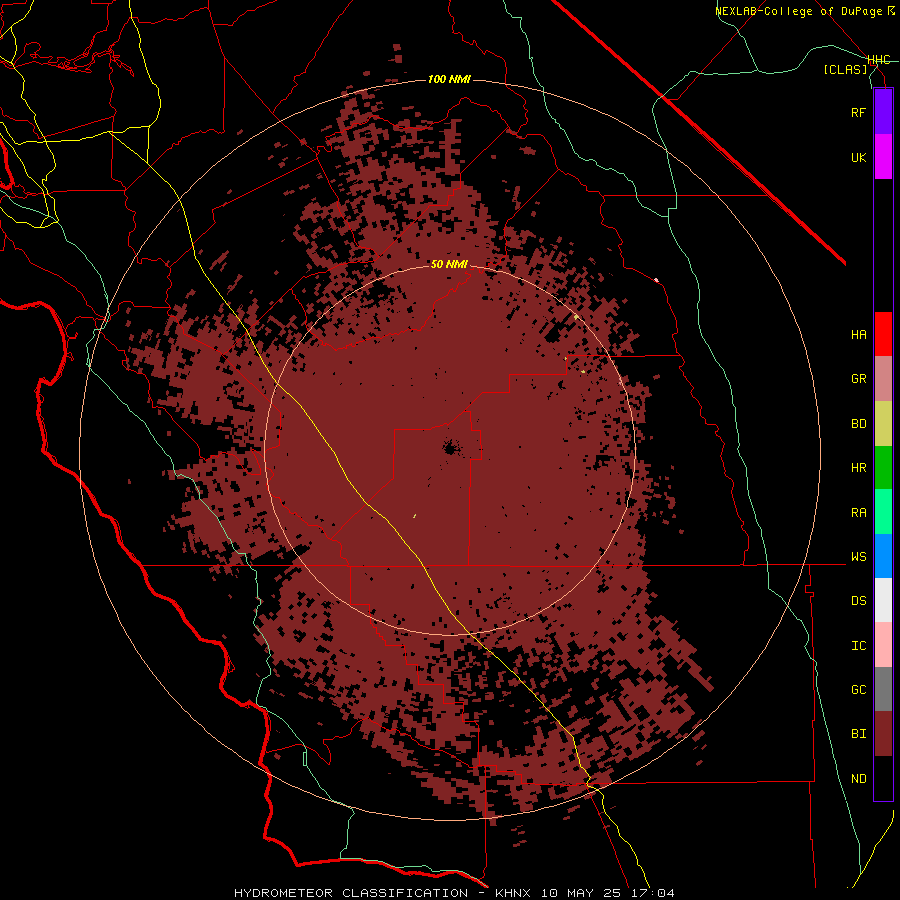
Task: Click the [CLAS] units label
Action: (x=845, y=69)
